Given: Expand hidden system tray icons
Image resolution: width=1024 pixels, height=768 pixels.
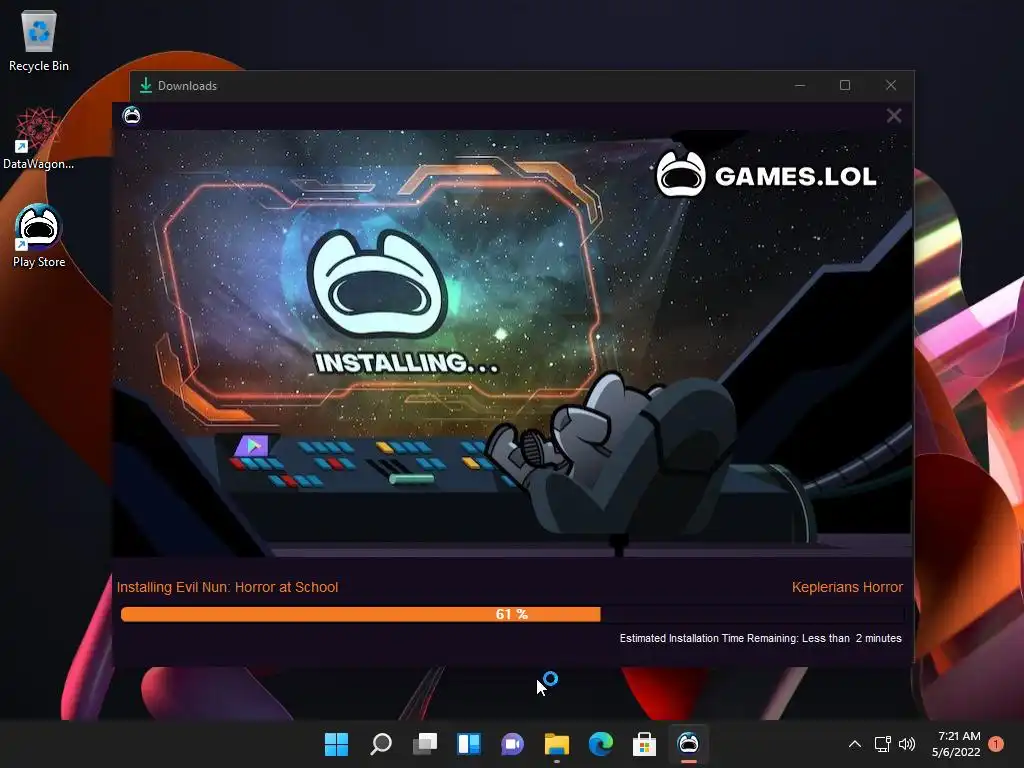Looking at the screenshot, I should pyautogui.click(x=855, y=744).
